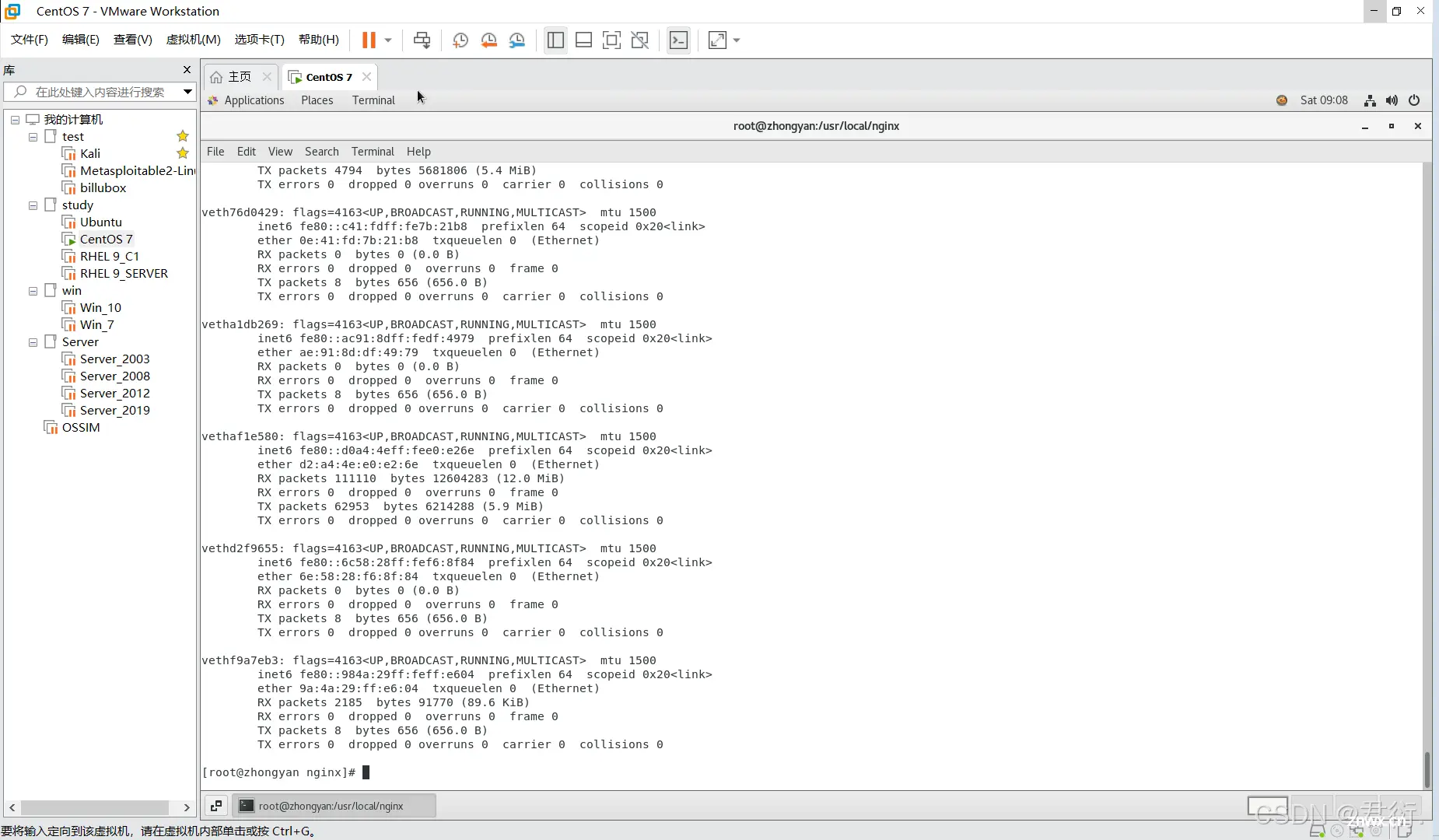Open the 文件(F) menu
The image size is (1439, 840).
pyautogui.click(x=30, y=40)
